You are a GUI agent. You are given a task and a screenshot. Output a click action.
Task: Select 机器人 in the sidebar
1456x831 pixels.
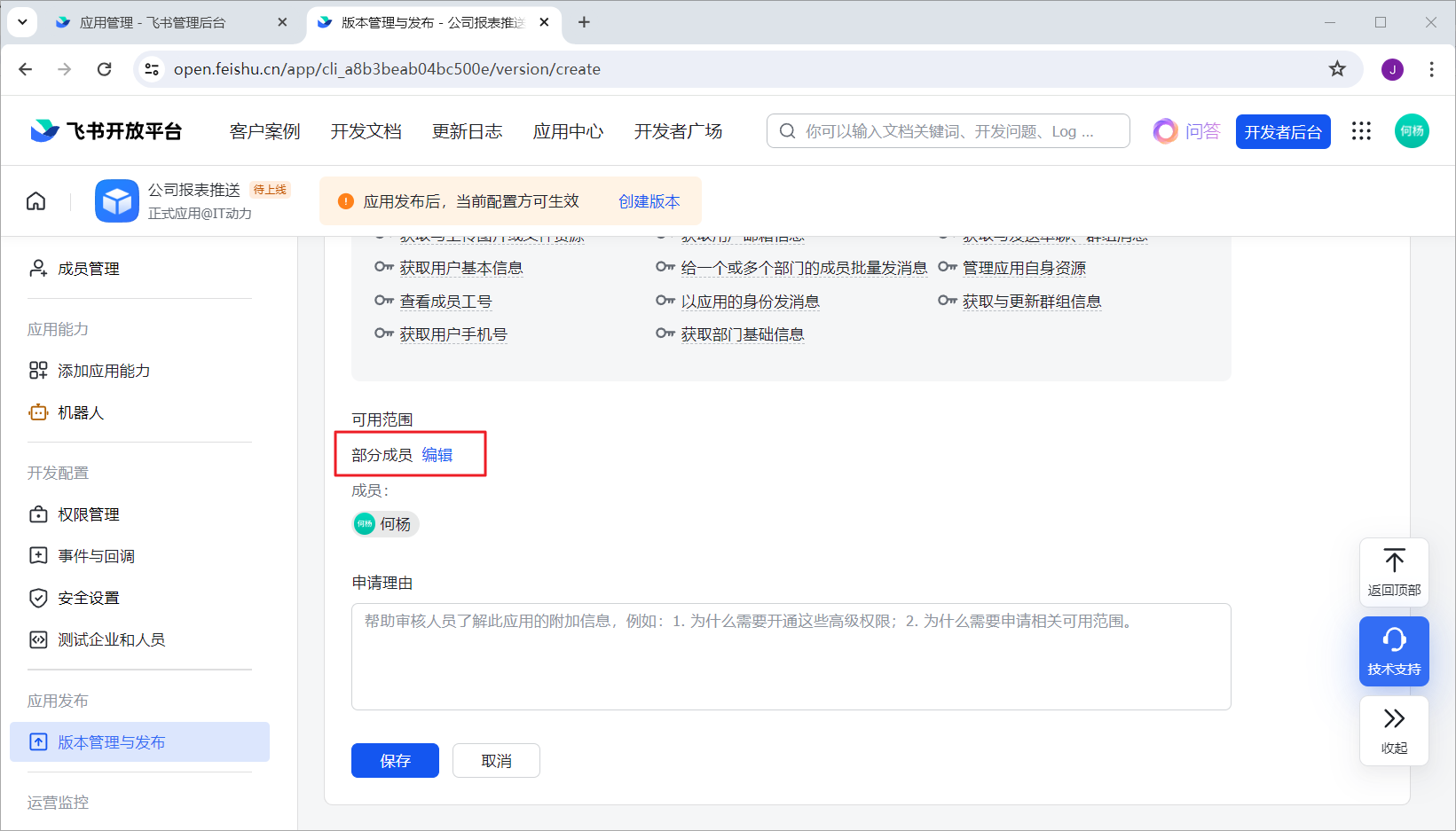pyautogui.click(x=80, y=412)
